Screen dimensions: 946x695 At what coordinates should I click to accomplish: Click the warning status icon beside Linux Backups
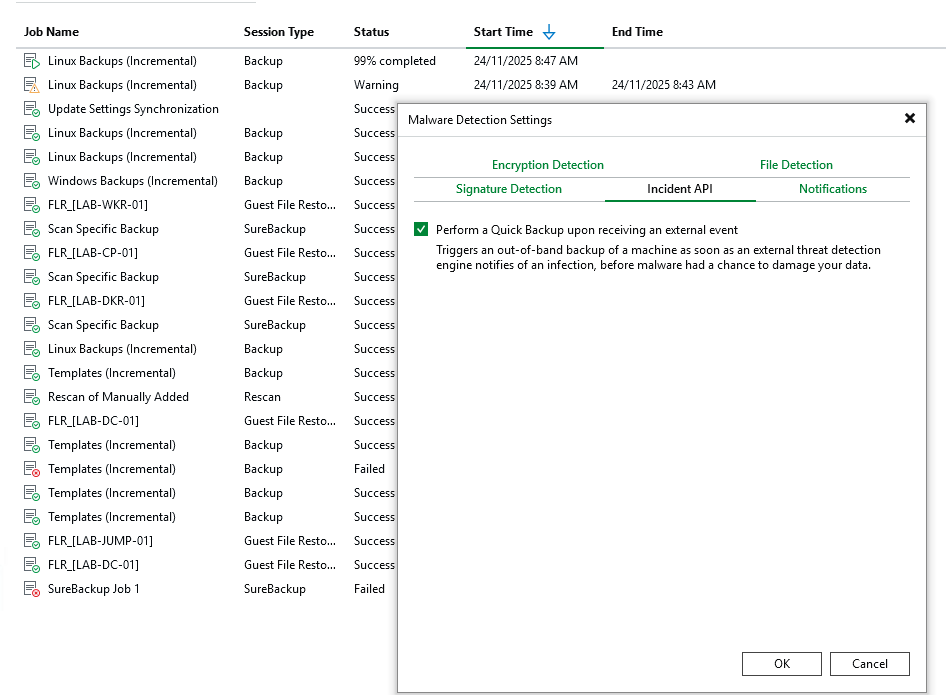coord(31,85)
